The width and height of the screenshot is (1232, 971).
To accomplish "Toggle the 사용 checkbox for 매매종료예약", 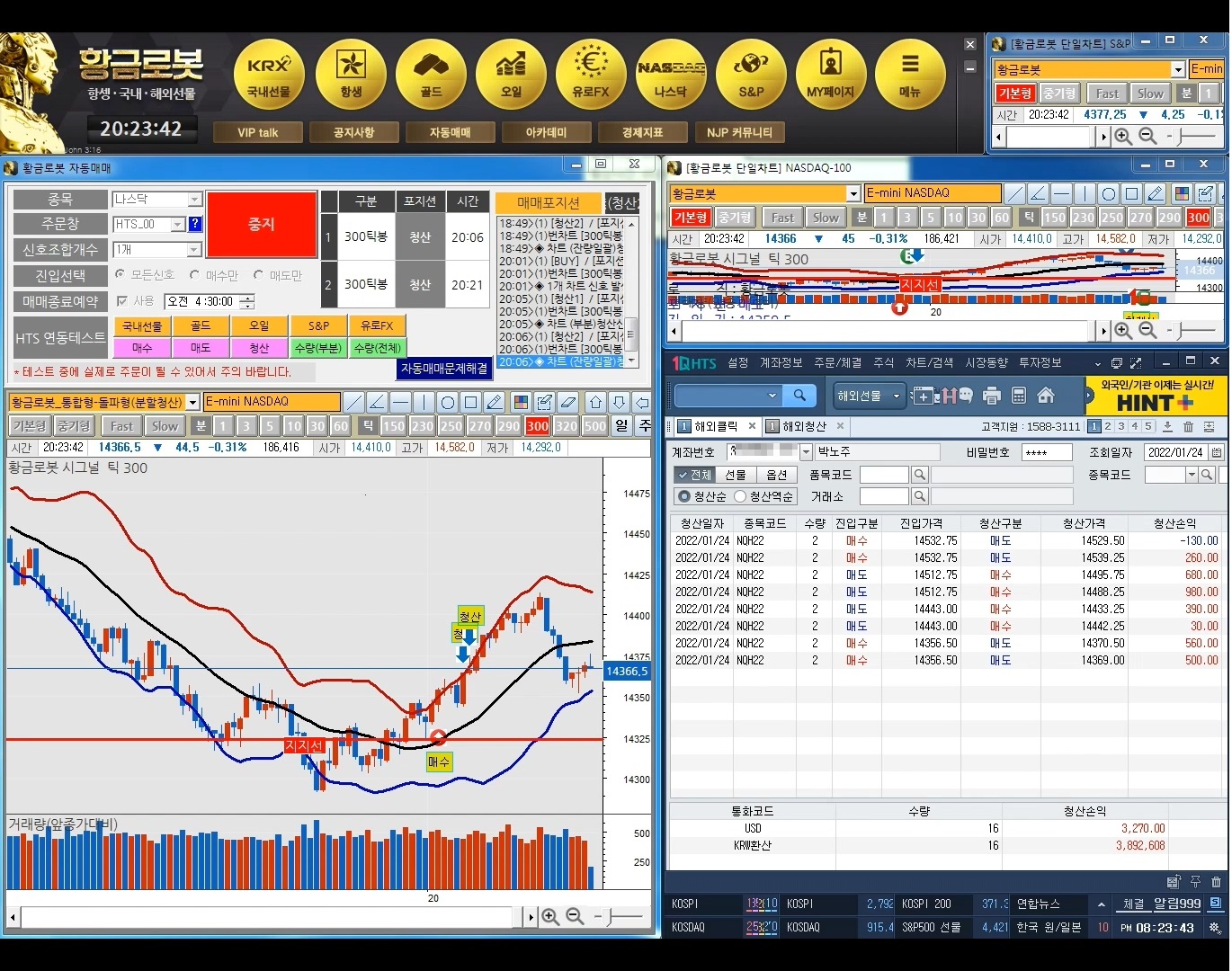I will pyautogui.click(x=122, y=301).
